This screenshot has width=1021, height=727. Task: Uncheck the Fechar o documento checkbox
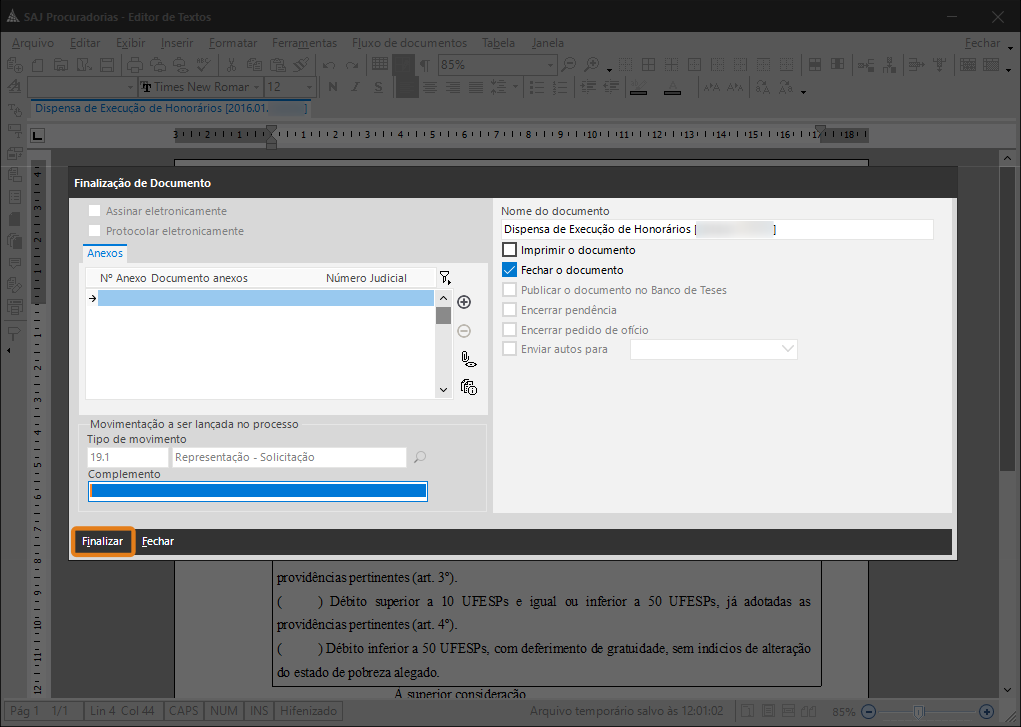(510, 270)
